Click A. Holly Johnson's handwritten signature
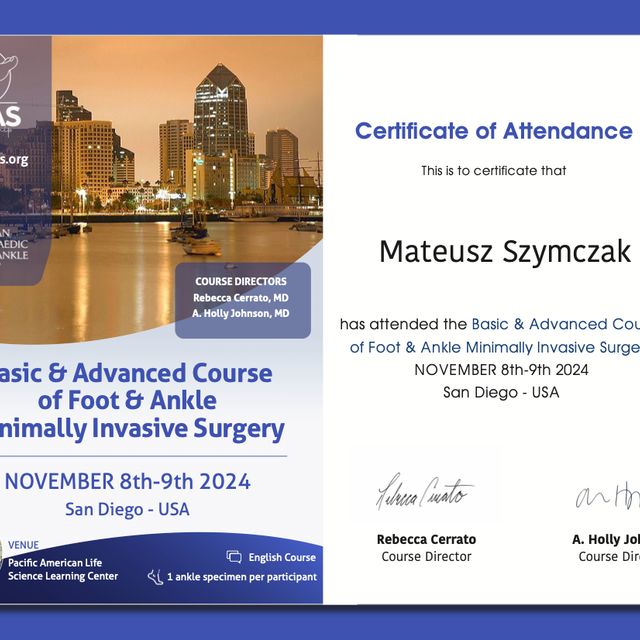Viewport: 640px width, 640px height. pos(608,496)
